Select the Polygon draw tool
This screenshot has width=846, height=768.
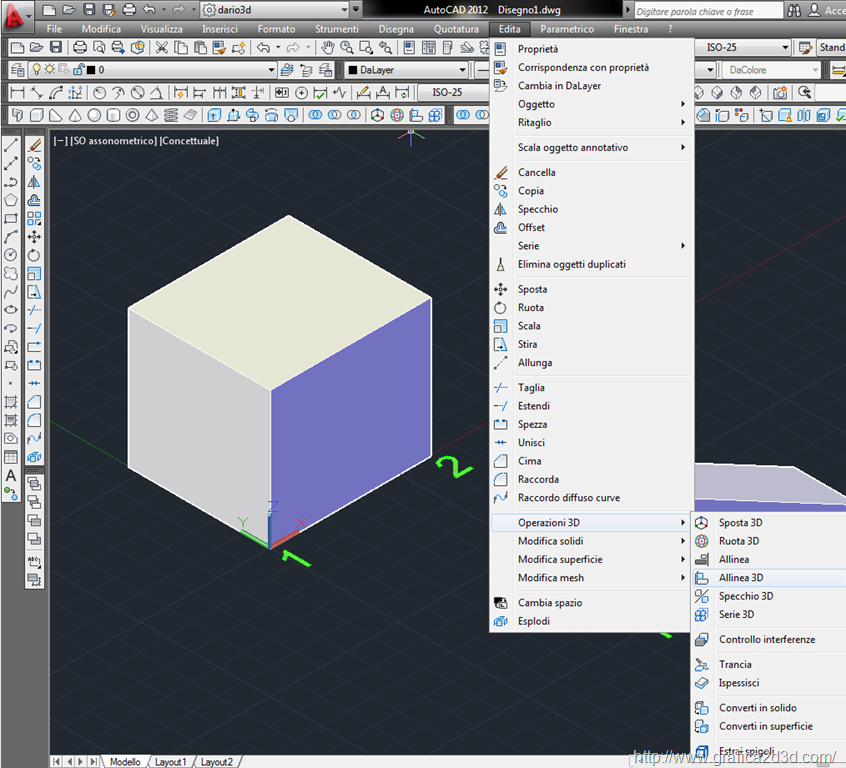[x=11, y=200]
